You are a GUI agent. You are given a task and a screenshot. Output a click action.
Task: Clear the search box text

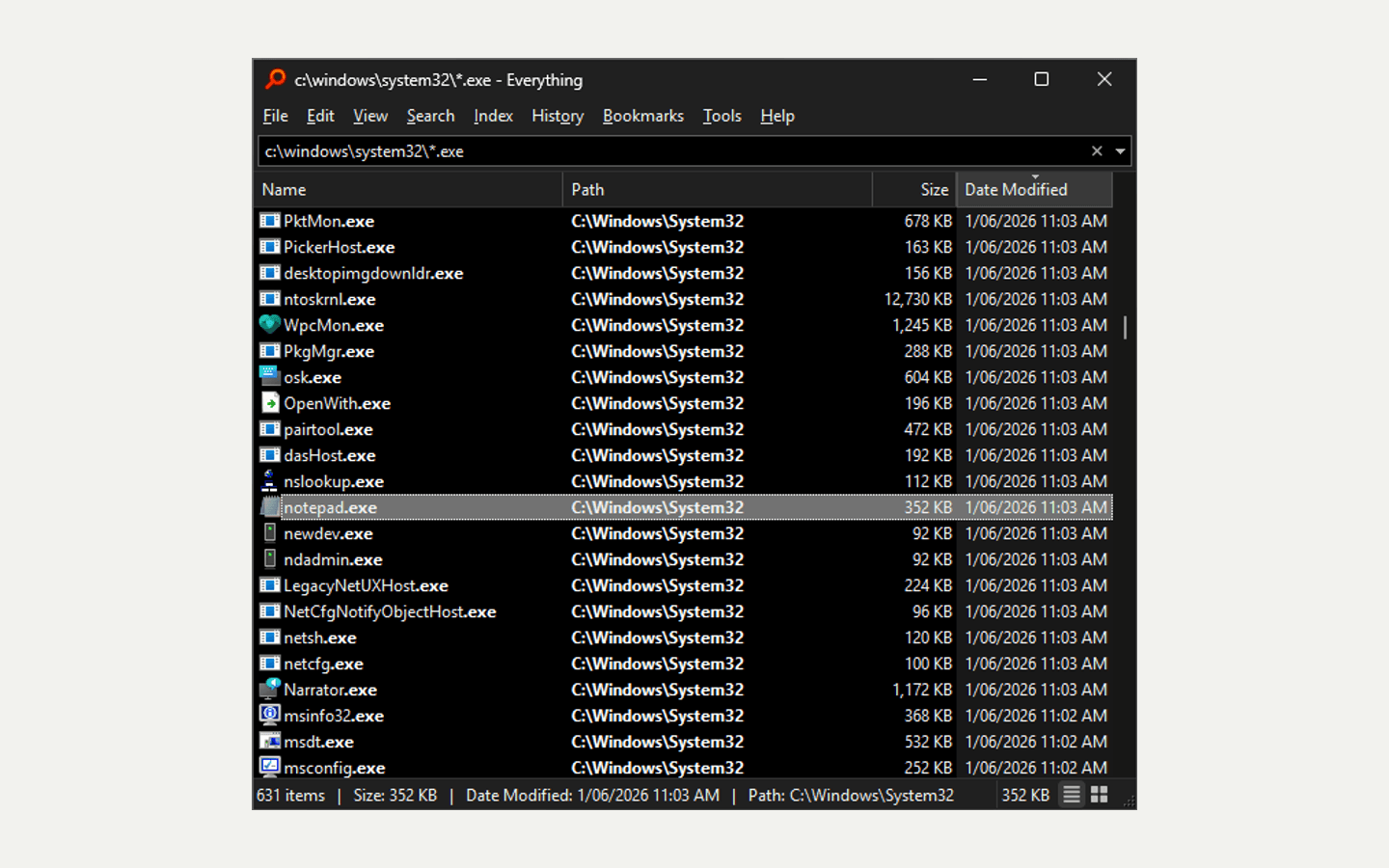click(x=1097, y=151)
